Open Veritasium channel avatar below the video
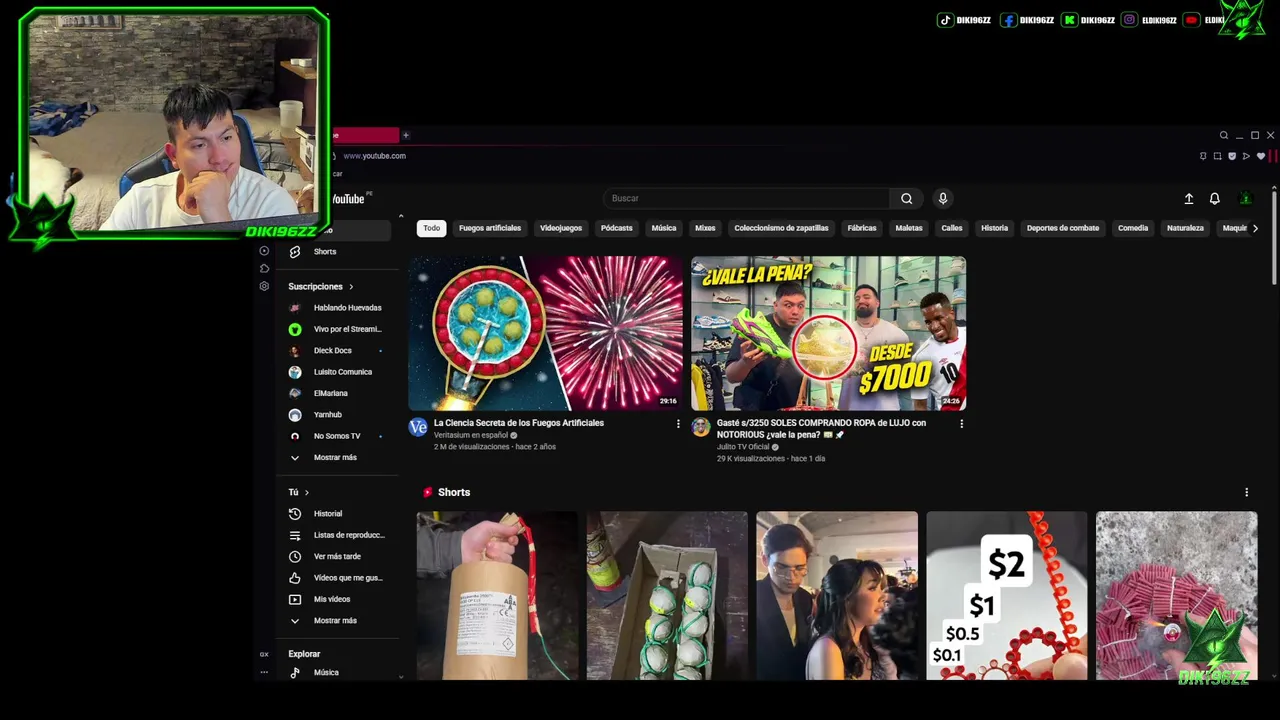 click(418, 427)
